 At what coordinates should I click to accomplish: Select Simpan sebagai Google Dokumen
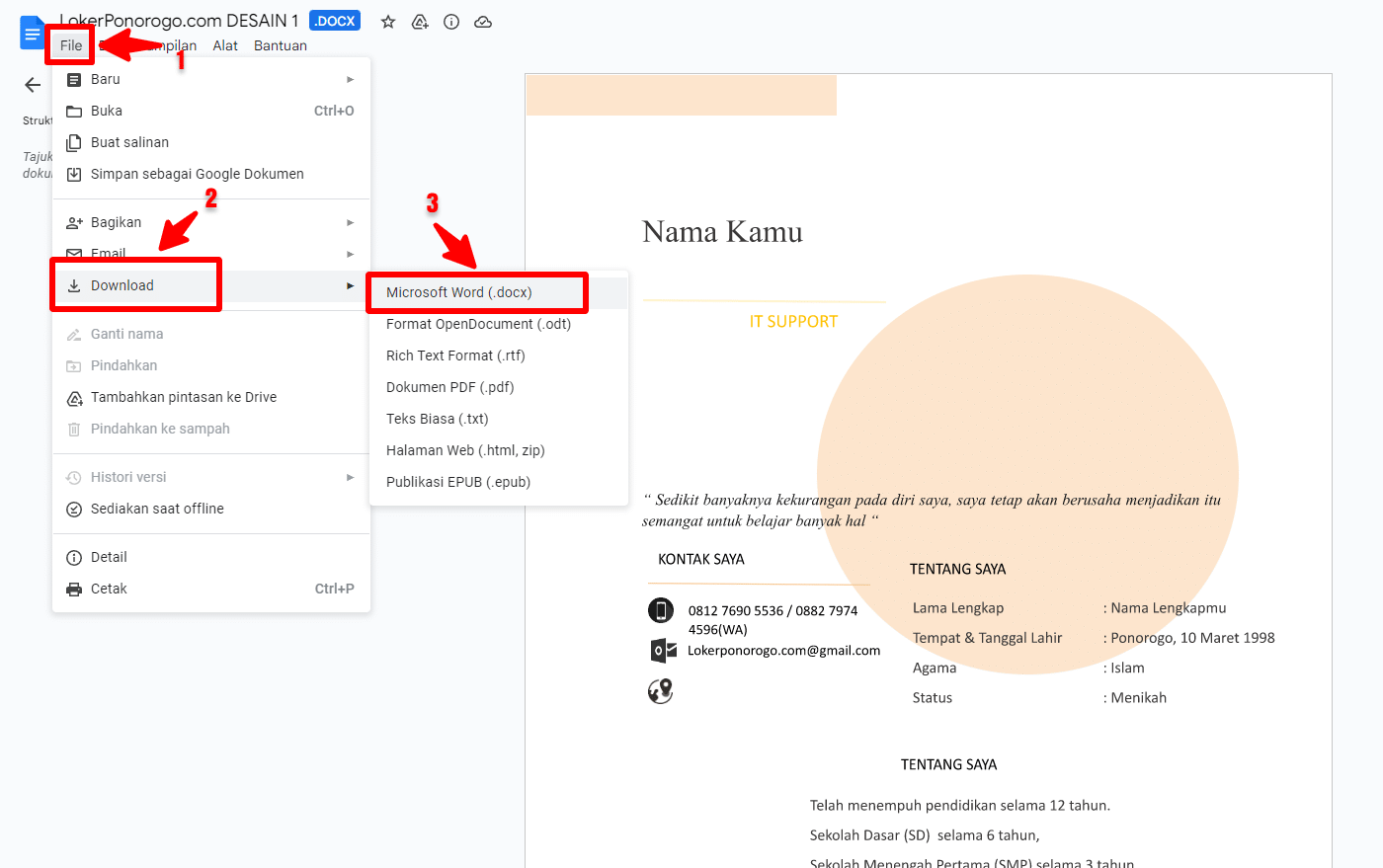pyautogui.click(x=211, y=174)
